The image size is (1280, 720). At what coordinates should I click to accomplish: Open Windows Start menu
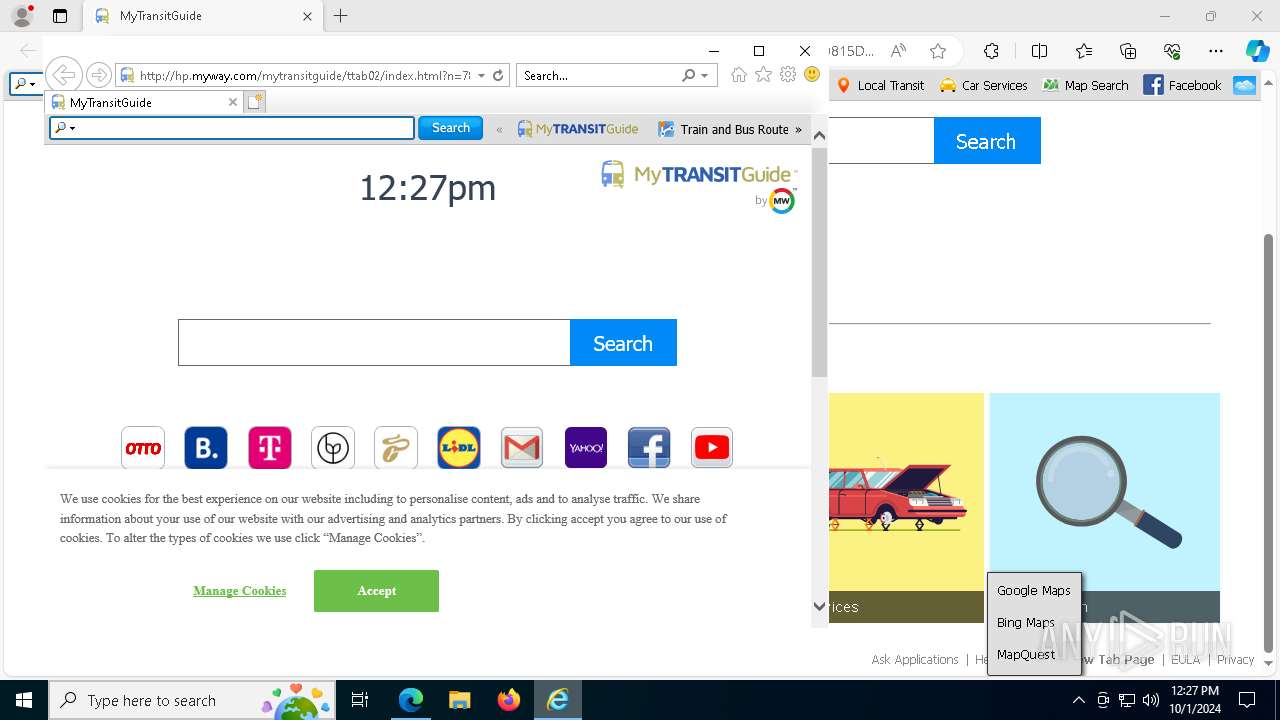[23, 700]
